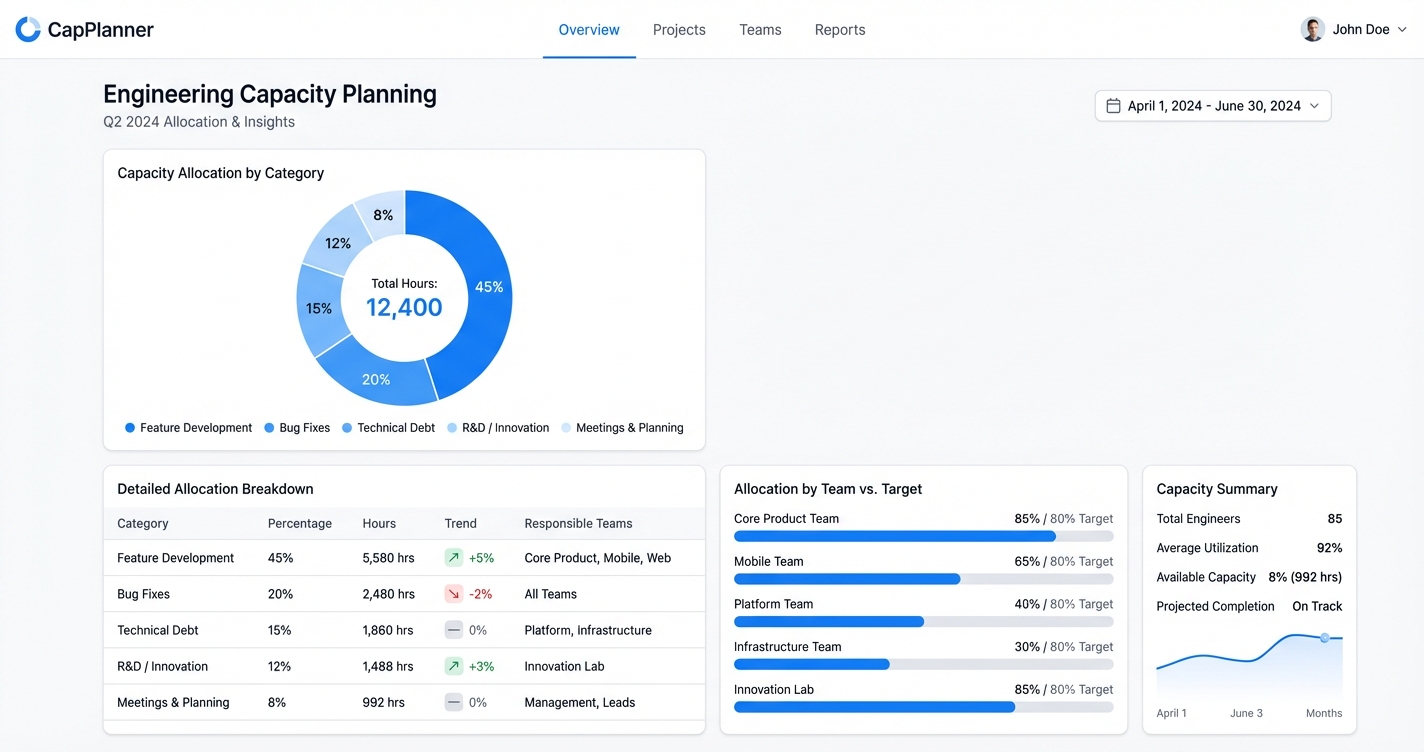Click the upward trend arrow for Feature Development
Viewport: 1424px width, 752px height.
click(x=452, y=557)
